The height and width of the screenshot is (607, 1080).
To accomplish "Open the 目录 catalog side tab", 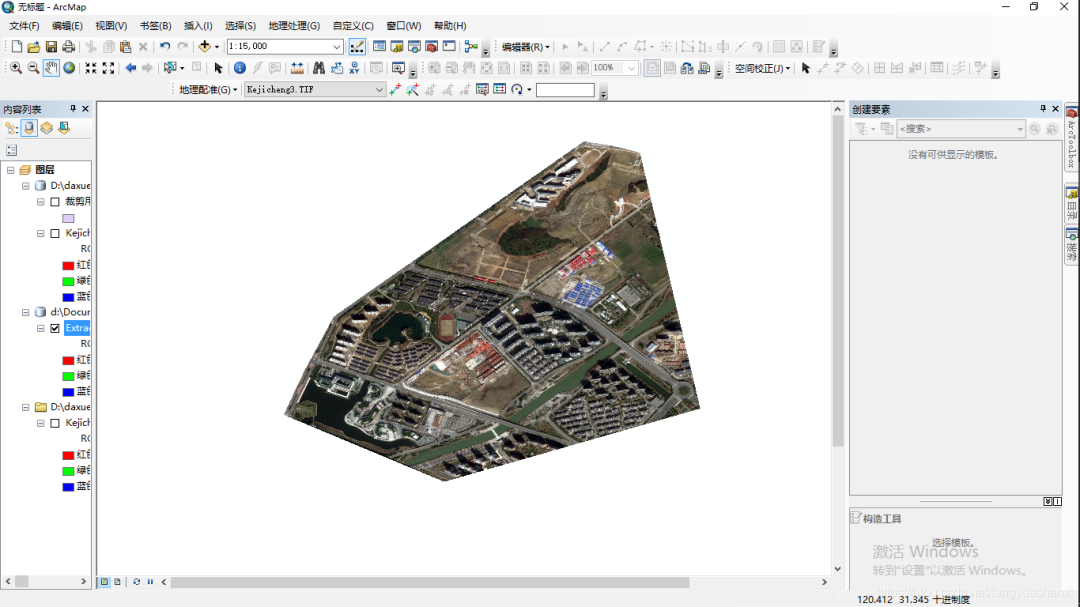I will click(x=1072, y=204).
